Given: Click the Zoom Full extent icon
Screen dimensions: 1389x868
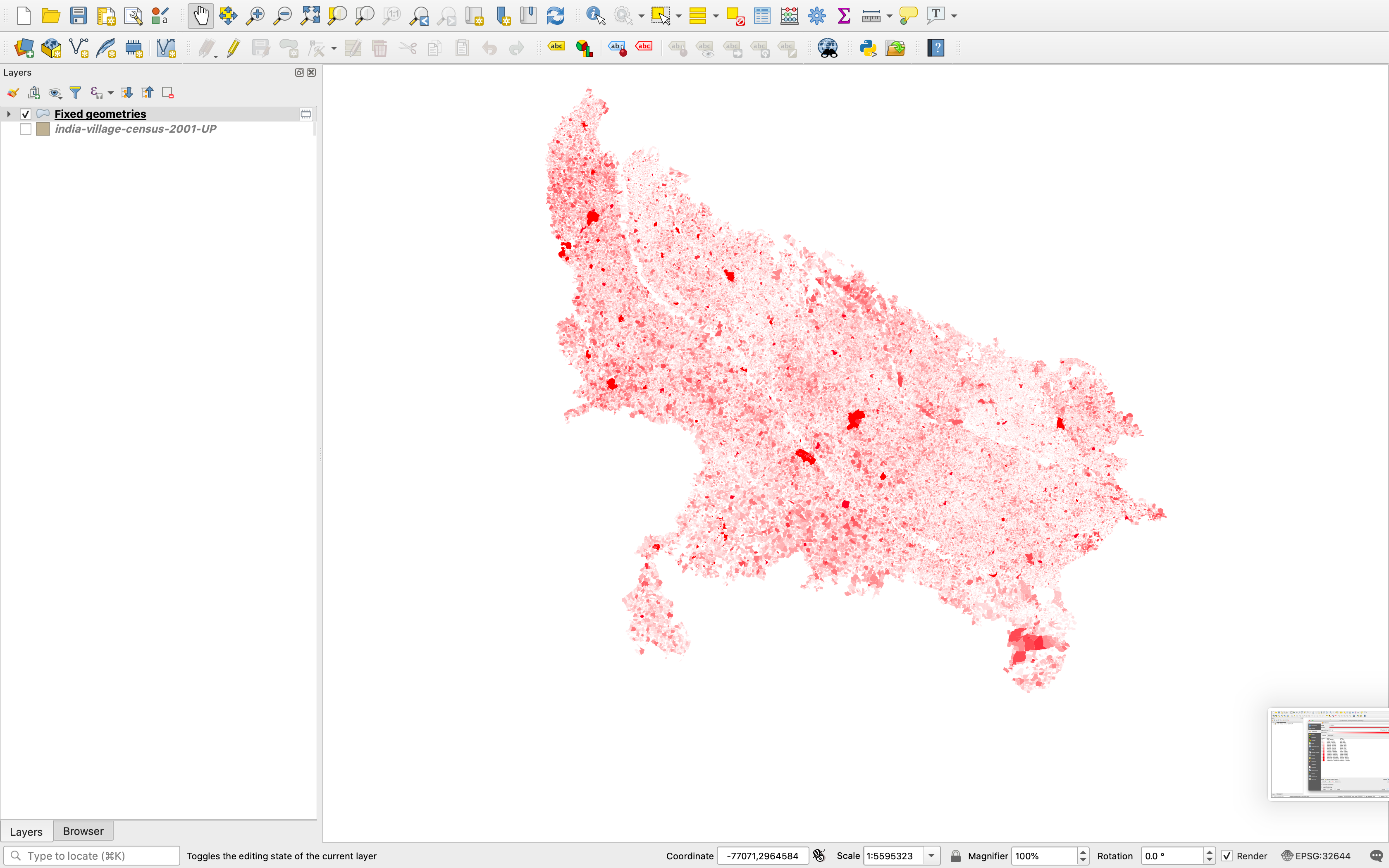Looking at the screenshot, I should click(x=310, y=16).
